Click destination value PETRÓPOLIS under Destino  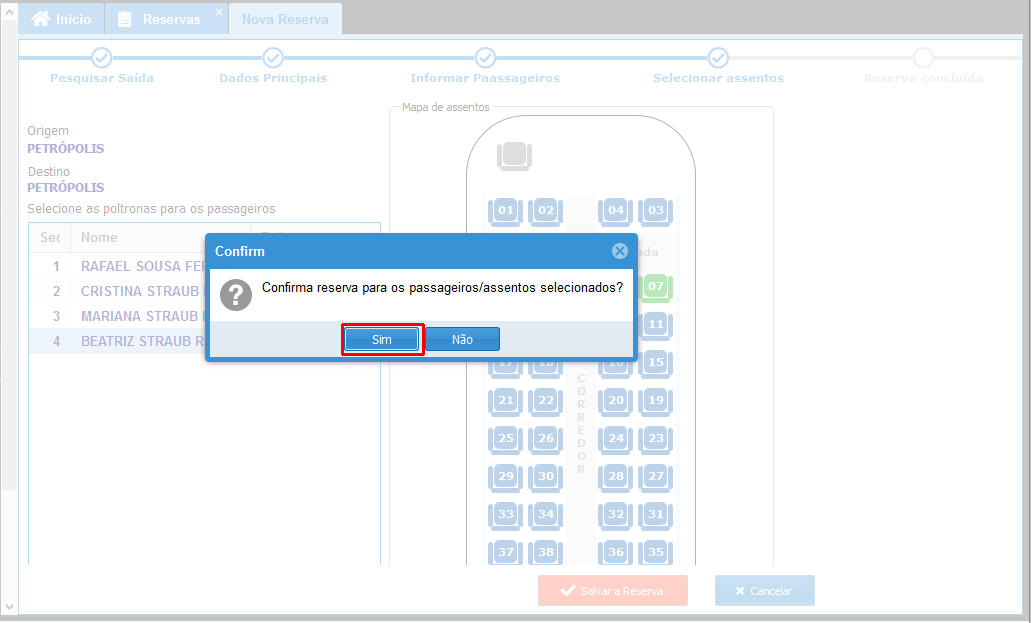[66, 187]
